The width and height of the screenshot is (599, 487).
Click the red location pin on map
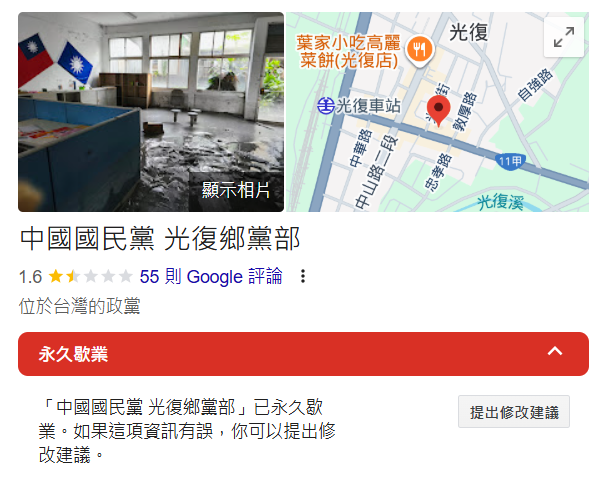tap(439, 110)
